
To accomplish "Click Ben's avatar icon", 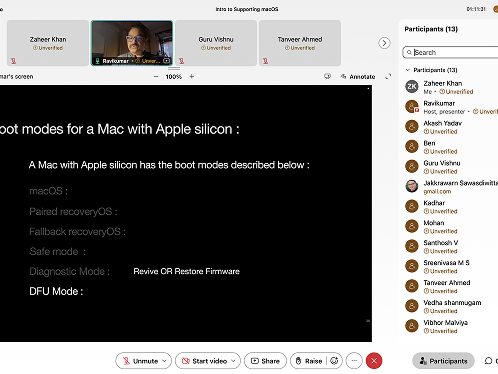I will point(412,146).
